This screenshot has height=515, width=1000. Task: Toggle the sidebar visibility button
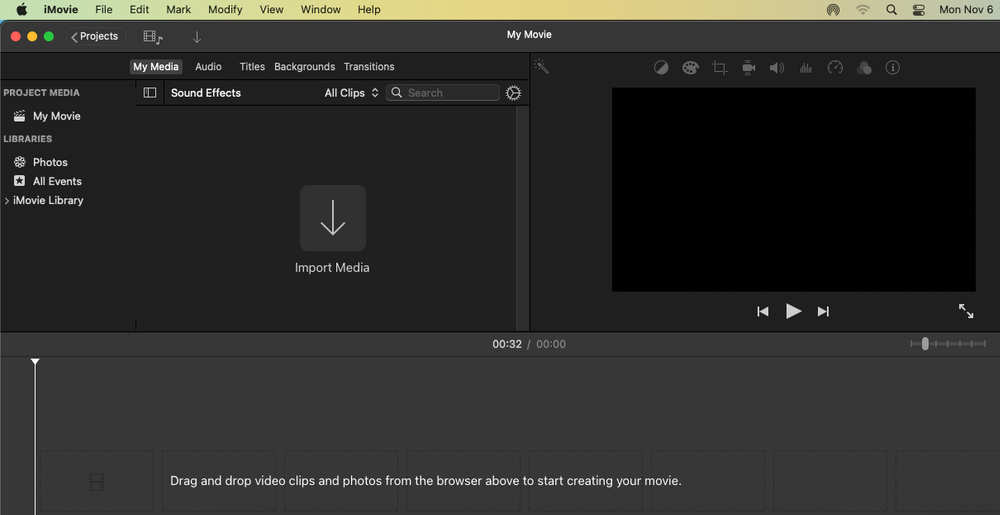coord(150,92)
